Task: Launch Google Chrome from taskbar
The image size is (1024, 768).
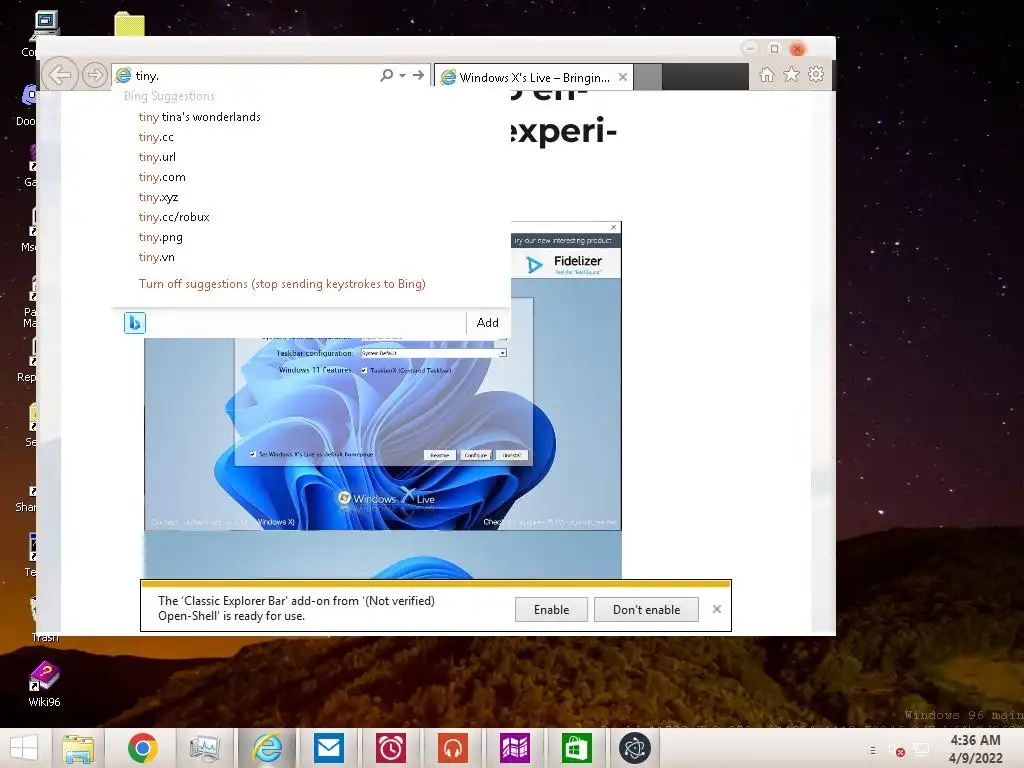Action: [x=142, y=748]
